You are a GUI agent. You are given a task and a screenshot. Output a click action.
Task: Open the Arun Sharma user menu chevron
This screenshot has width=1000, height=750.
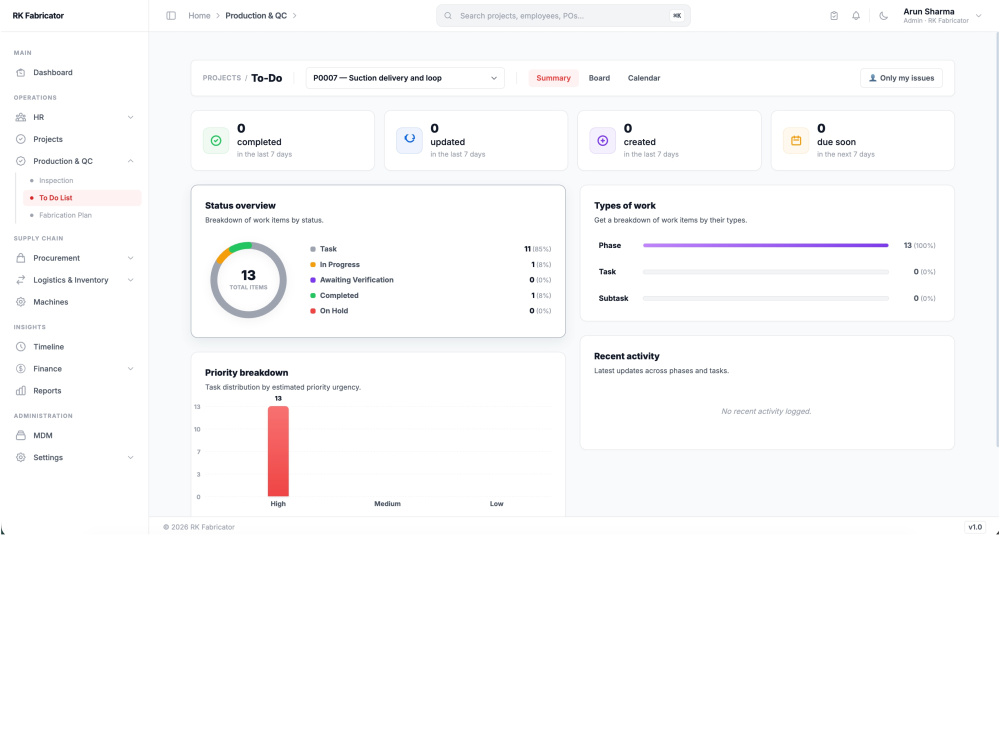(978, 16)
